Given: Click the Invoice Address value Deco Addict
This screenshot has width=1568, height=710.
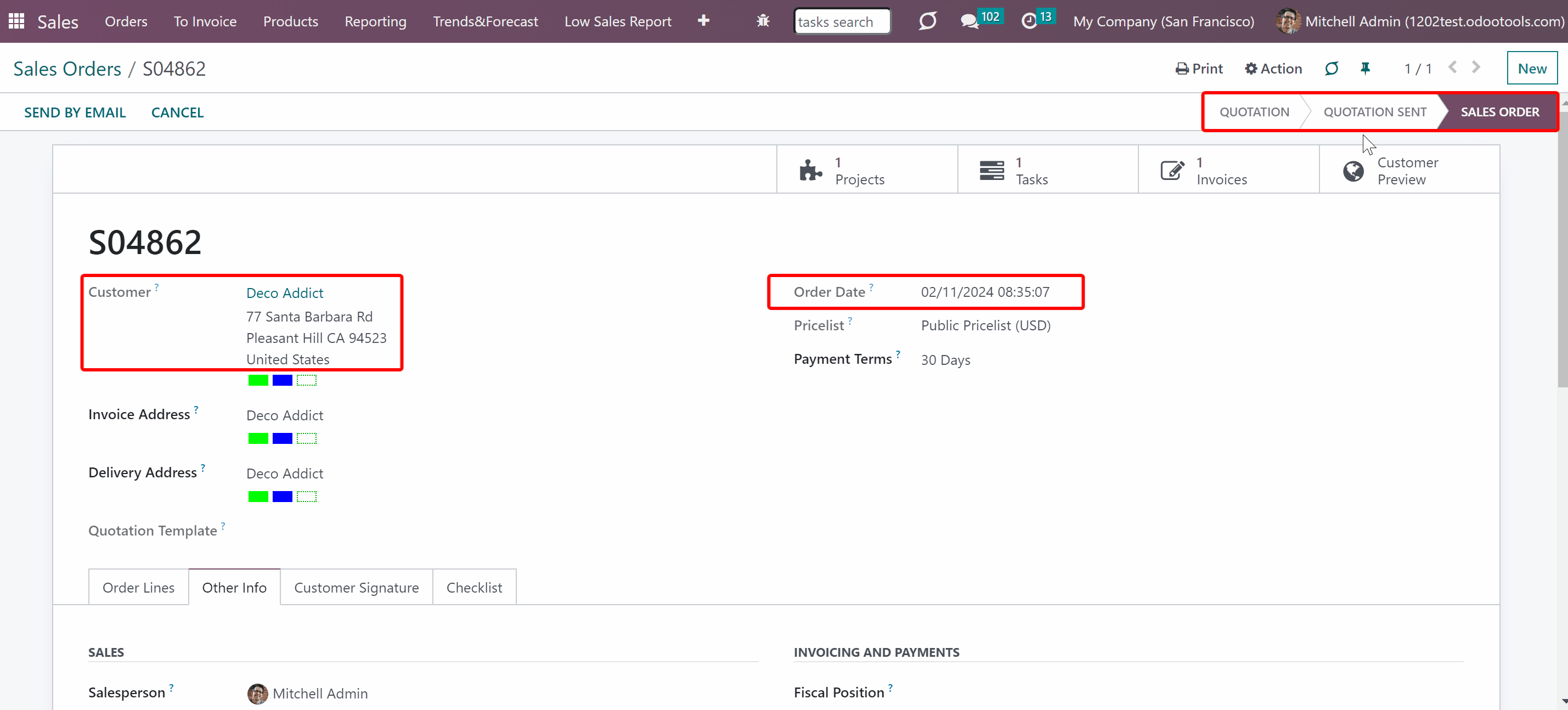Looking at the screenshot, I should [284, 415].
